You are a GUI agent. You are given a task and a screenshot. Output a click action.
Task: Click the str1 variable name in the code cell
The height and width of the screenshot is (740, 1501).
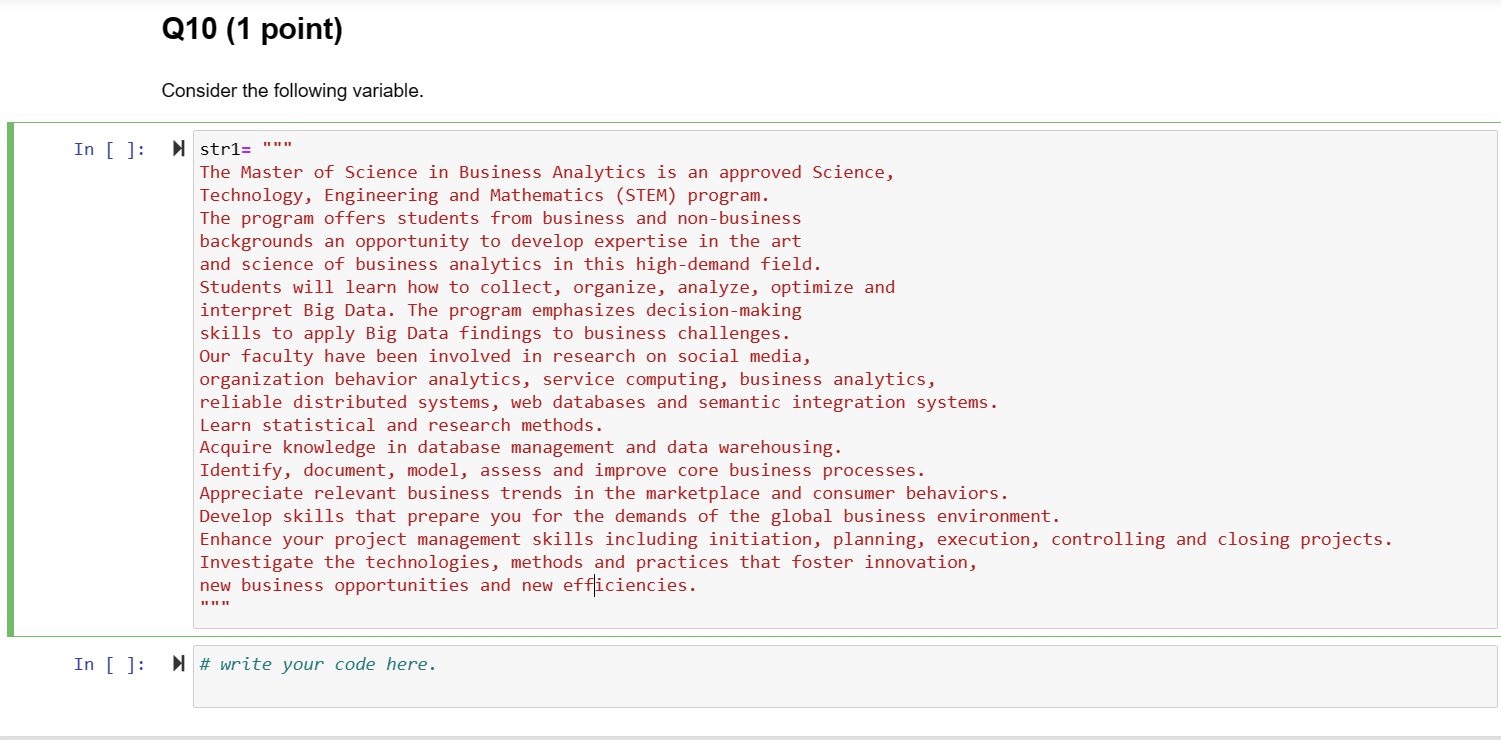[x=219, y=148]
